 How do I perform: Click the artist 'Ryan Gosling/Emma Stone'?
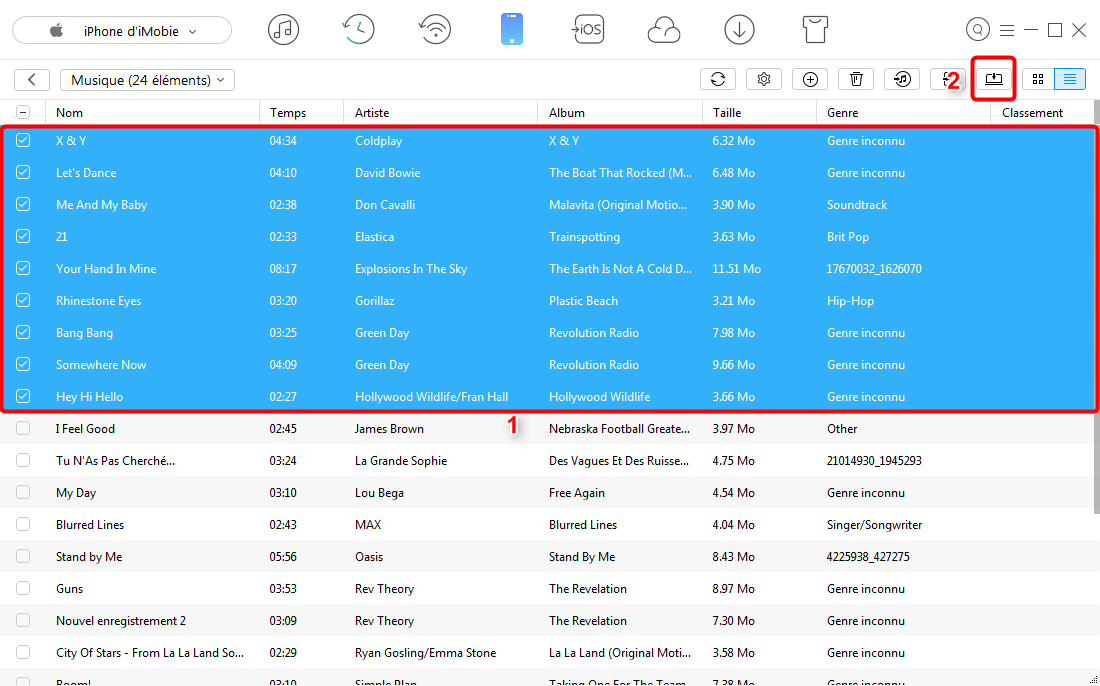[x=425, y=652]
